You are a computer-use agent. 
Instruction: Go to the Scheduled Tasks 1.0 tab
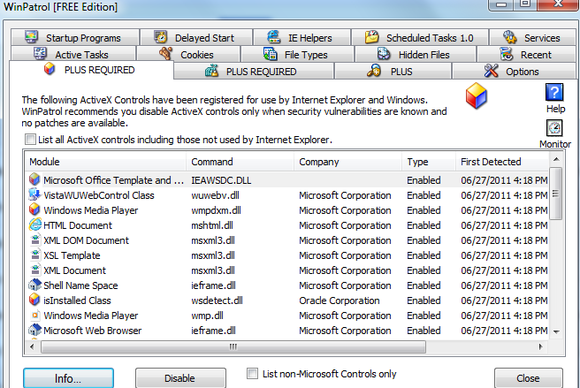(x=420, y=37)
